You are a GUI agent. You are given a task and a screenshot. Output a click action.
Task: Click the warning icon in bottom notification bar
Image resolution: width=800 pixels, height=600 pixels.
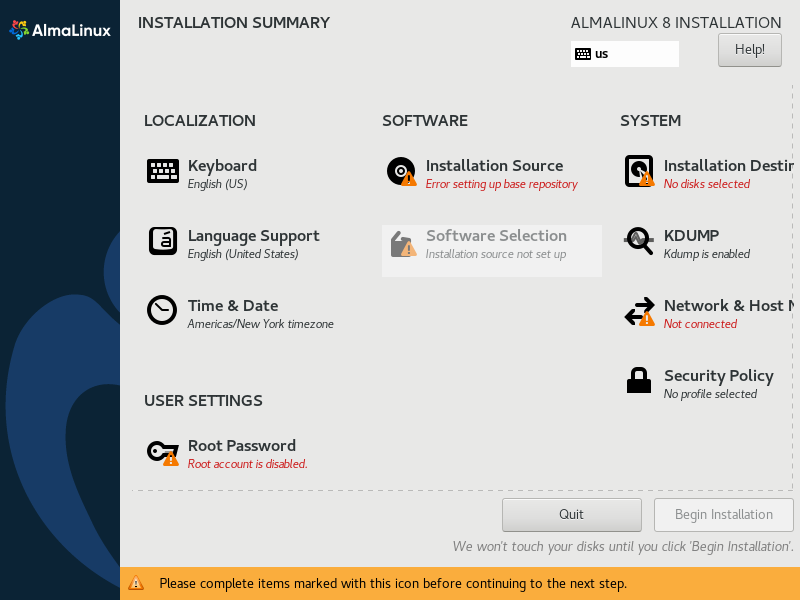click(x=137, y=583)
